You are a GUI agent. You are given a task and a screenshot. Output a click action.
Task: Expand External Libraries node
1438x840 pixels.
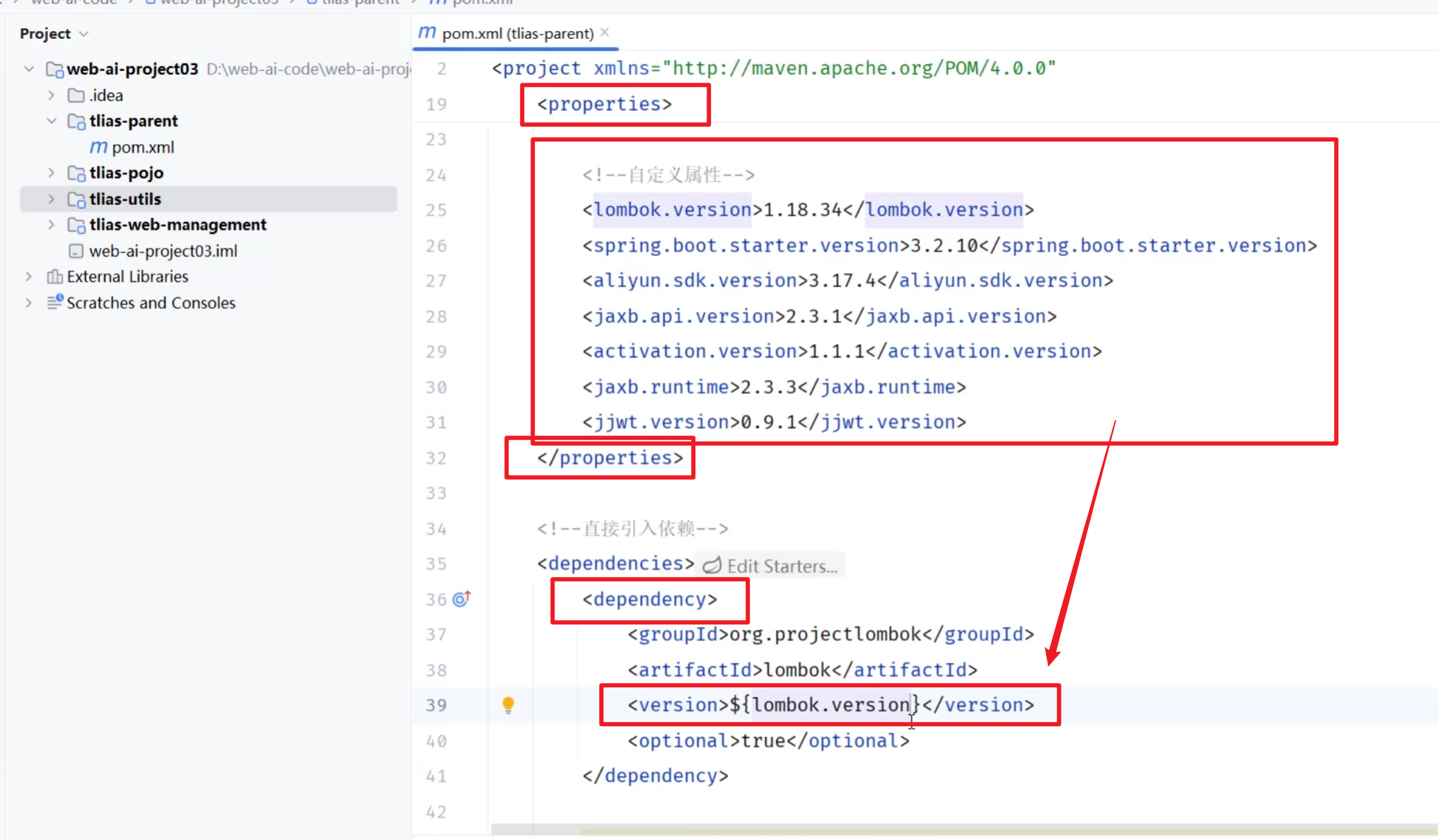[29, 276]
